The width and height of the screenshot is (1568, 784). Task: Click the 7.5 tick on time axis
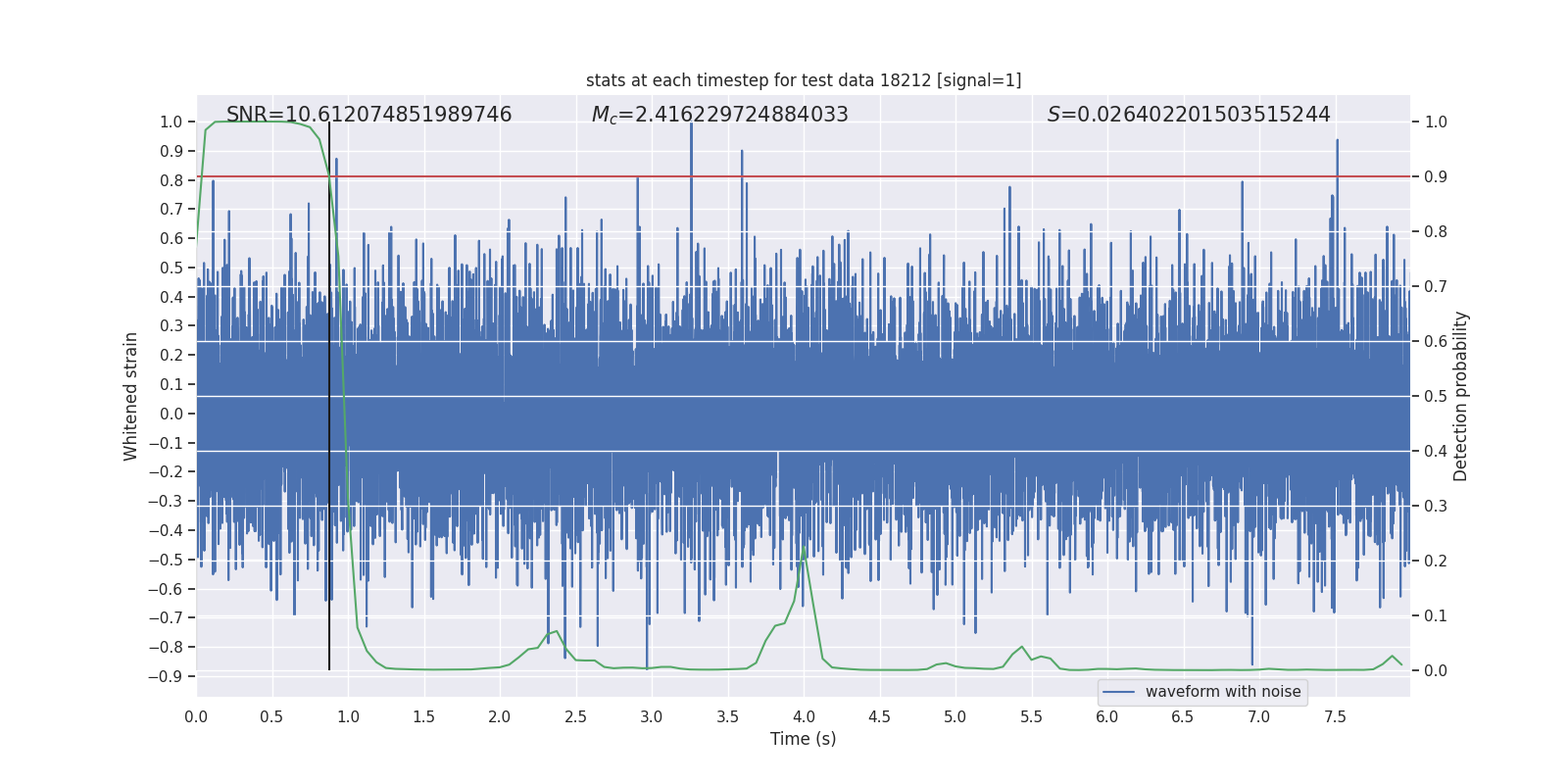point(1335,716)
